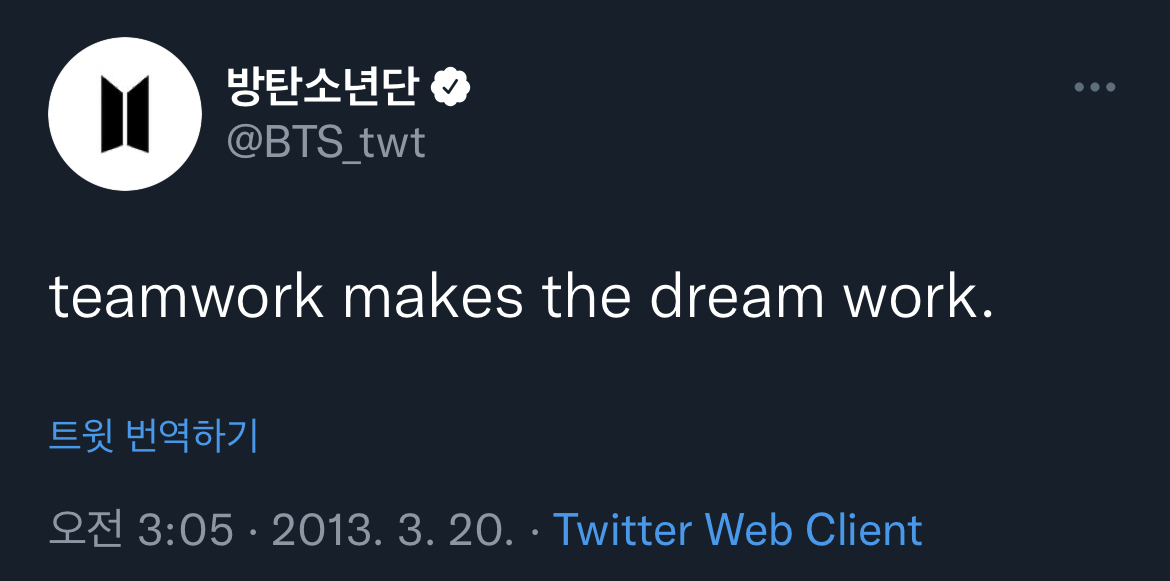Viewport: 1170px width, 581px height.
Task: Open the BTS profile picture
Action: point(125,114)
